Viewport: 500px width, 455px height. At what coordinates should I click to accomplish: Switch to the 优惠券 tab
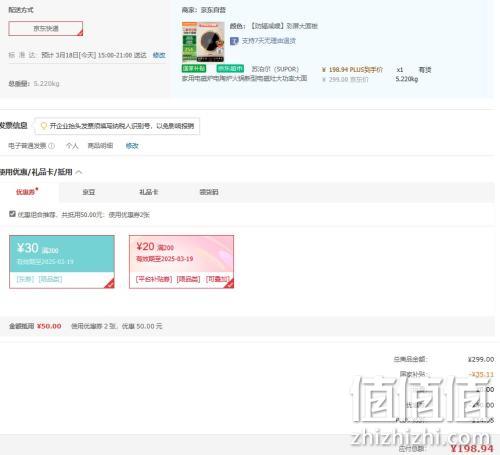click(26, 192)
